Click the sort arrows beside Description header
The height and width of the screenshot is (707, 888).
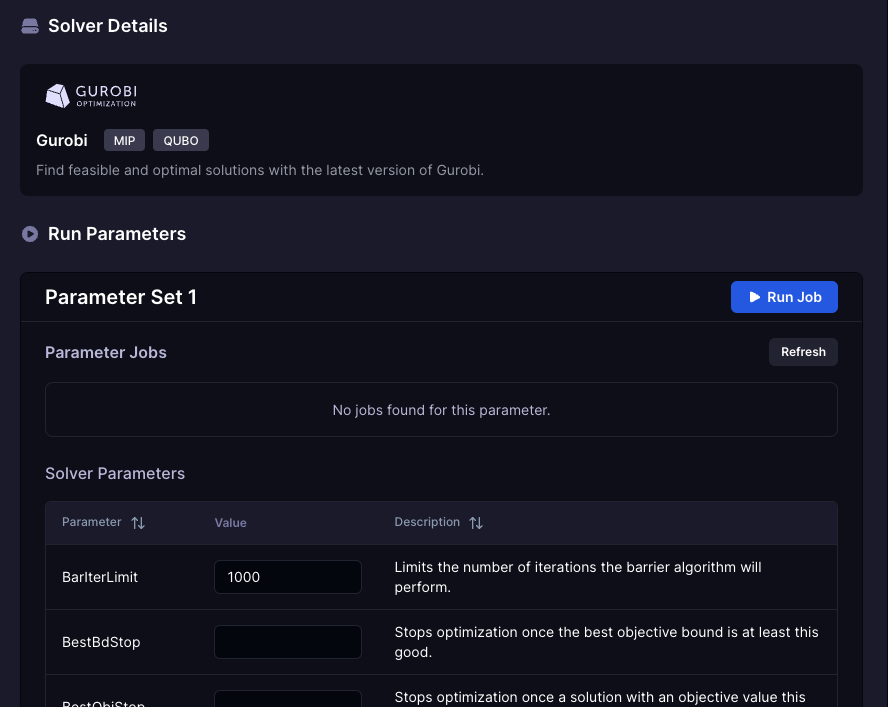[x=476, y=523]
